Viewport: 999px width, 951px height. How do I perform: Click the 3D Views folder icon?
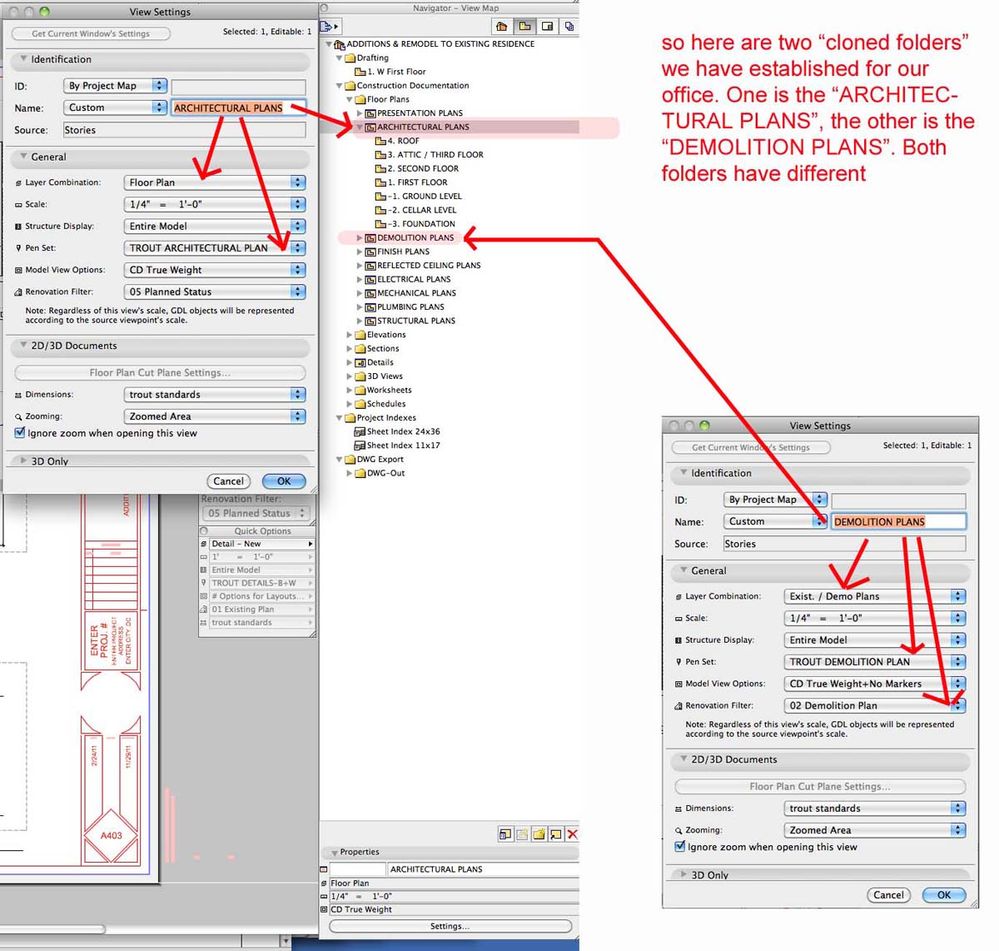[x=360, y=376]
